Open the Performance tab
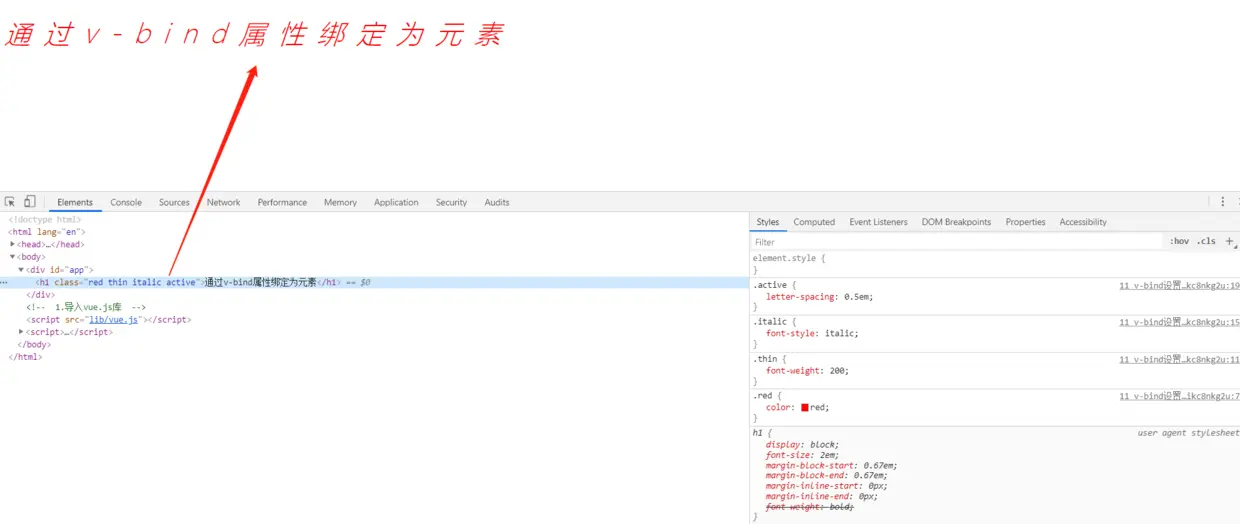The width and height of the screenshot is (1240, 524). pos(282,202)
